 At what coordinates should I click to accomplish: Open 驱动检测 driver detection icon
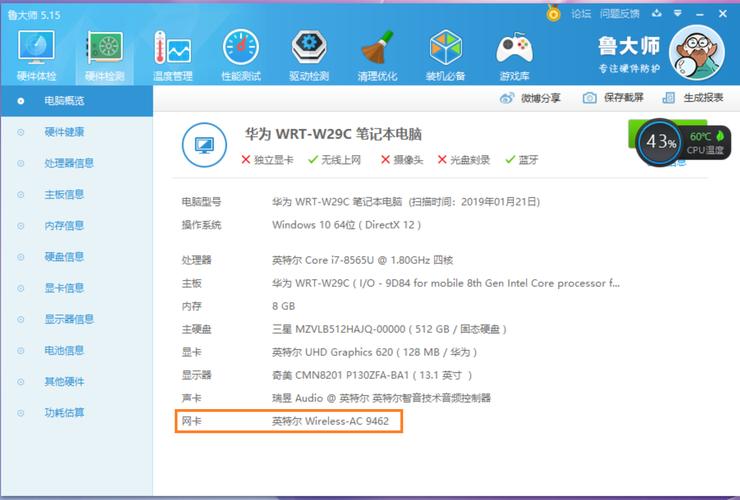[309, 55]
